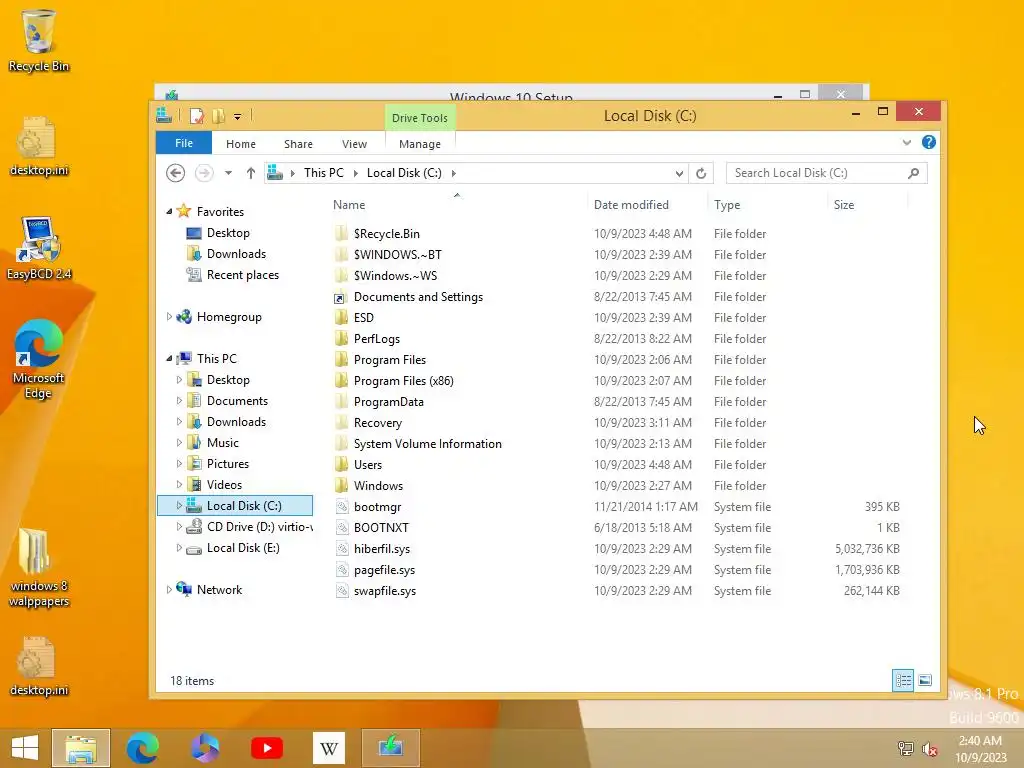Switch to Details view in status bar
The height and width of the screenshot is (768, 1024).
pyautogui.click(x=903, y=680)
